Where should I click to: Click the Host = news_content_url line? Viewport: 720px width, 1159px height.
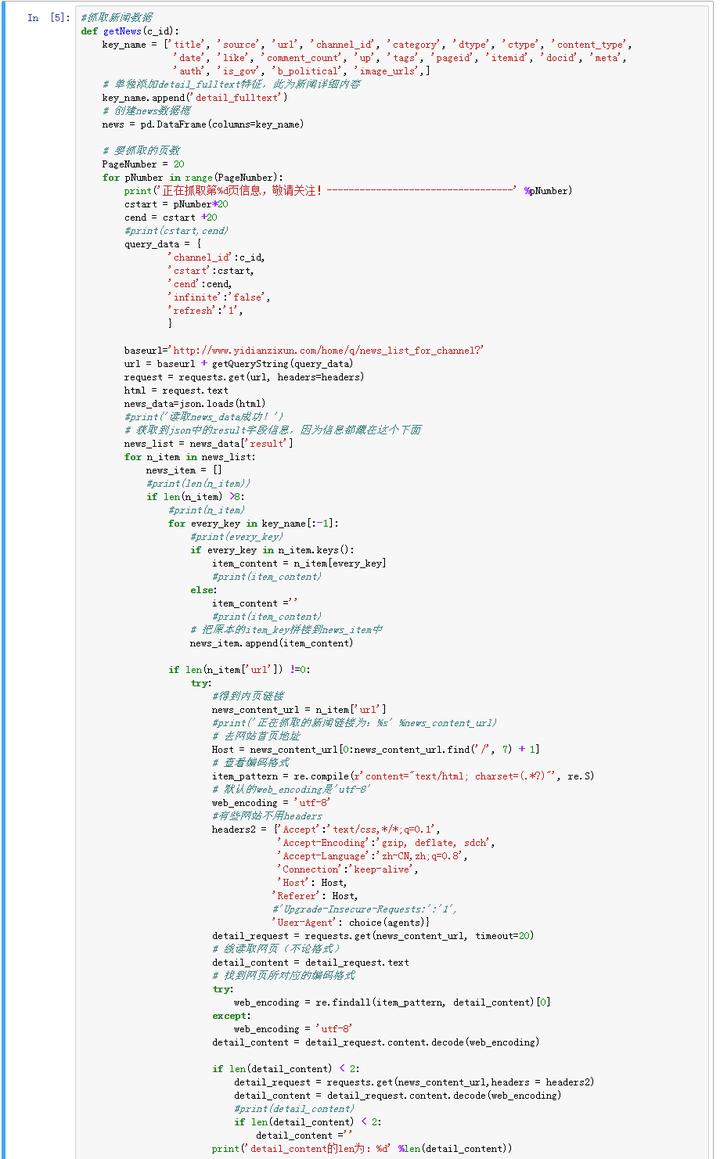[375, 749]
